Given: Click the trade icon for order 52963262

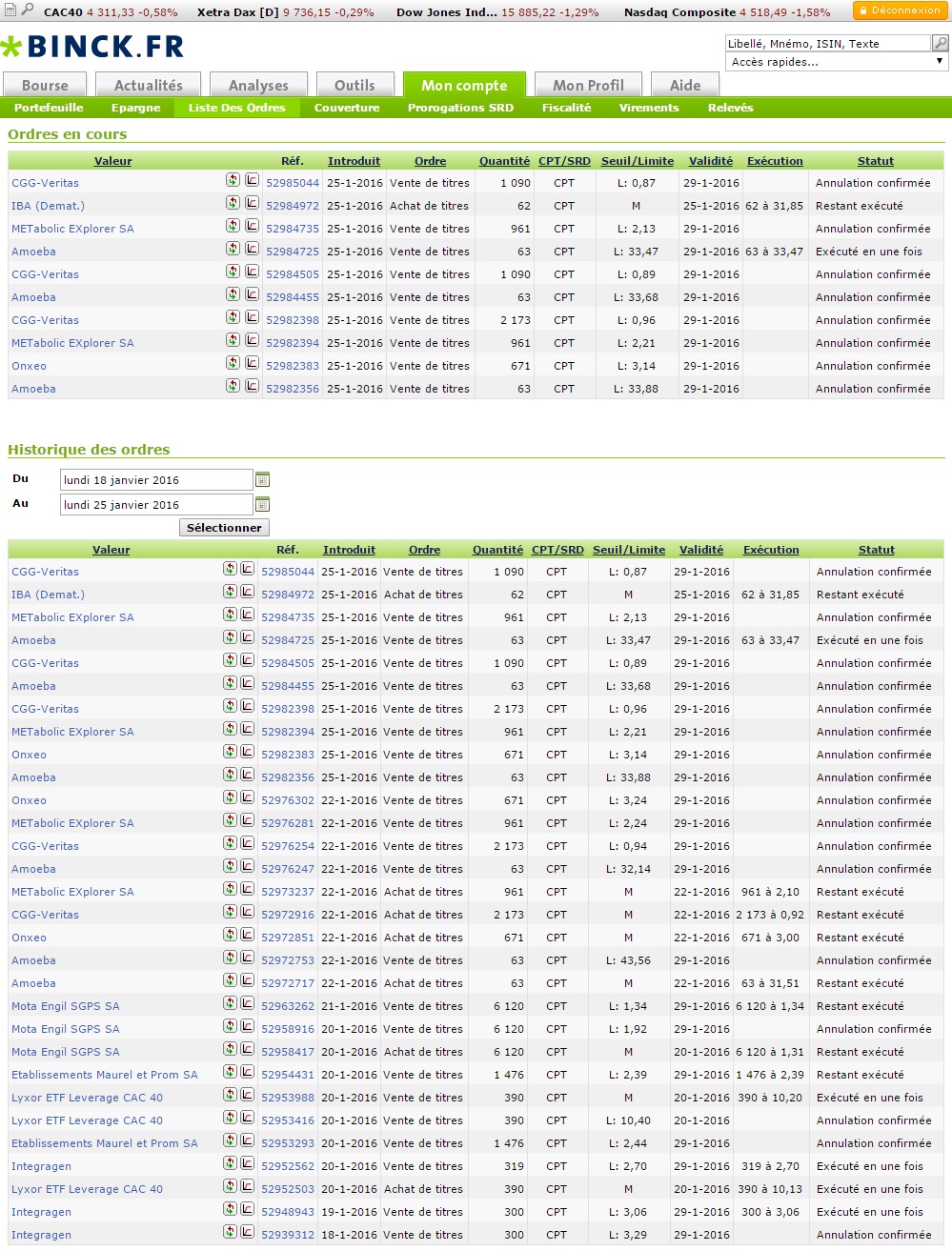Looking at the screenshot, I should (230, 1003).
